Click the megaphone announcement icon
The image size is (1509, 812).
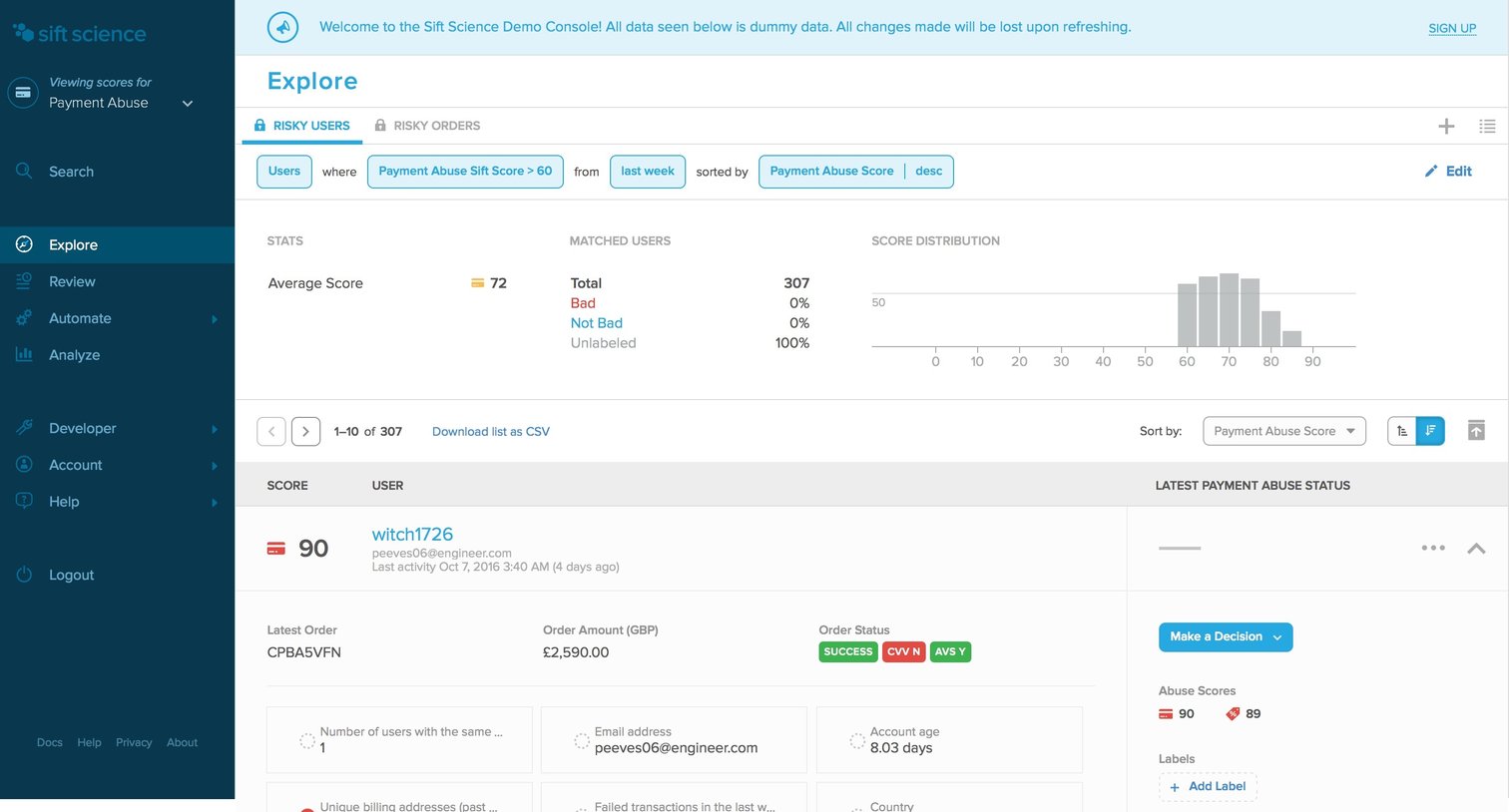tap(283, 27)
